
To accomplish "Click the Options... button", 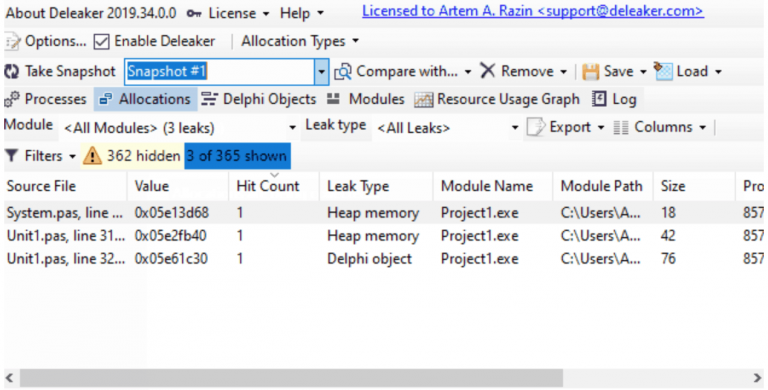I will pos(46,42).
